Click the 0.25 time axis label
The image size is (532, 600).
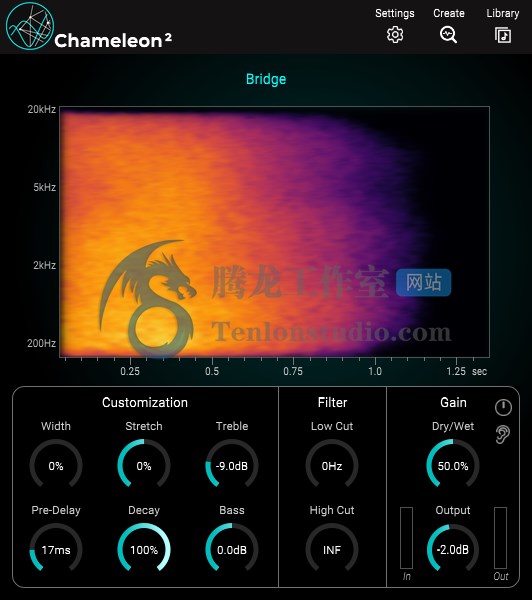[130, 371]
